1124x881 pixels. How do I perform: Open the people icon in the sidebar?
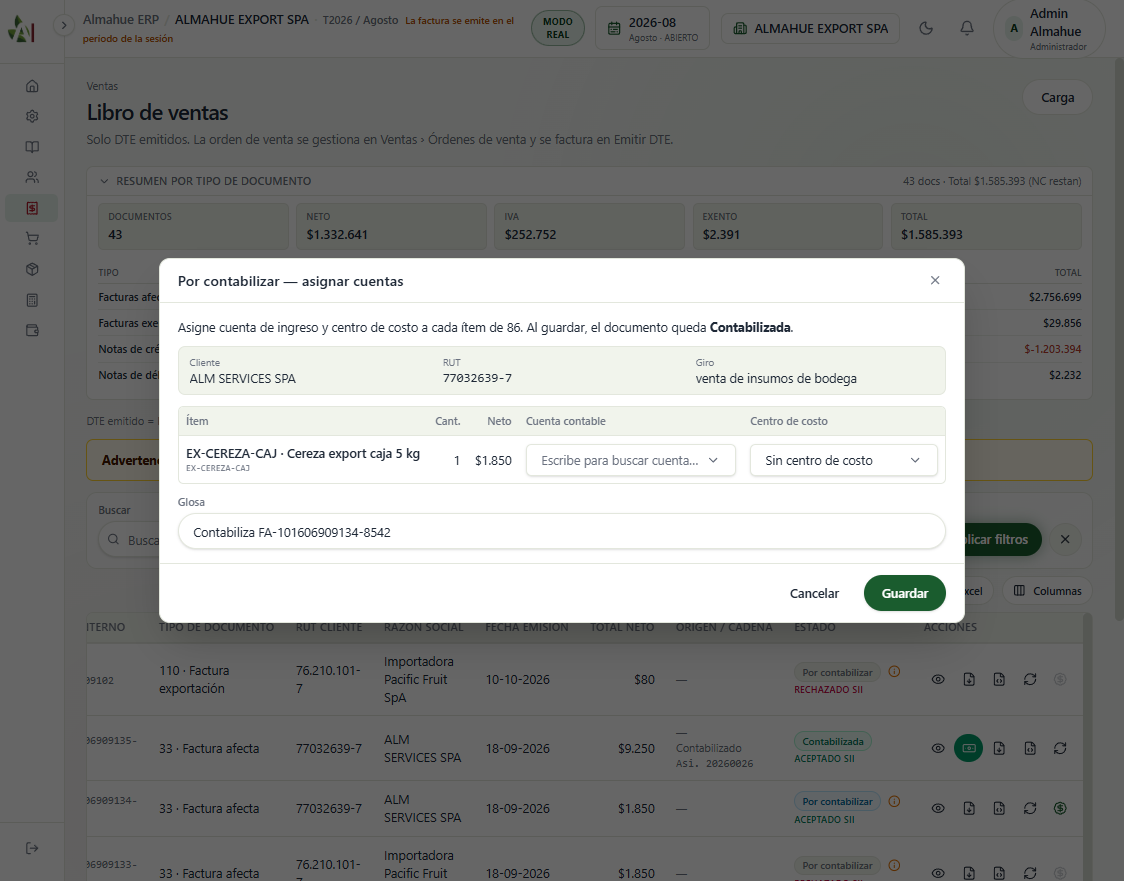tap(32, 177)
